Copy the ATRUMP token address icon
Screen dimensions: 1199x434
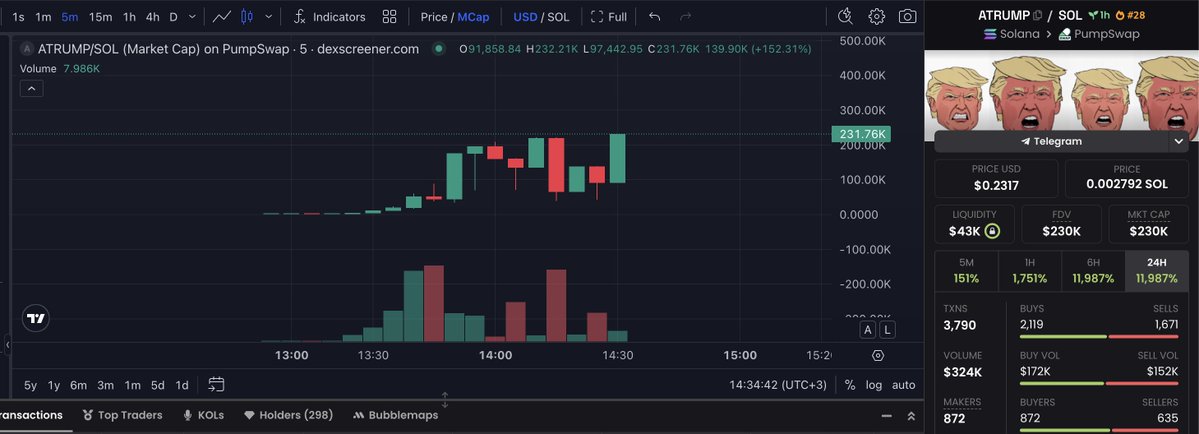pyautogui.click(x=1037, y=15)
